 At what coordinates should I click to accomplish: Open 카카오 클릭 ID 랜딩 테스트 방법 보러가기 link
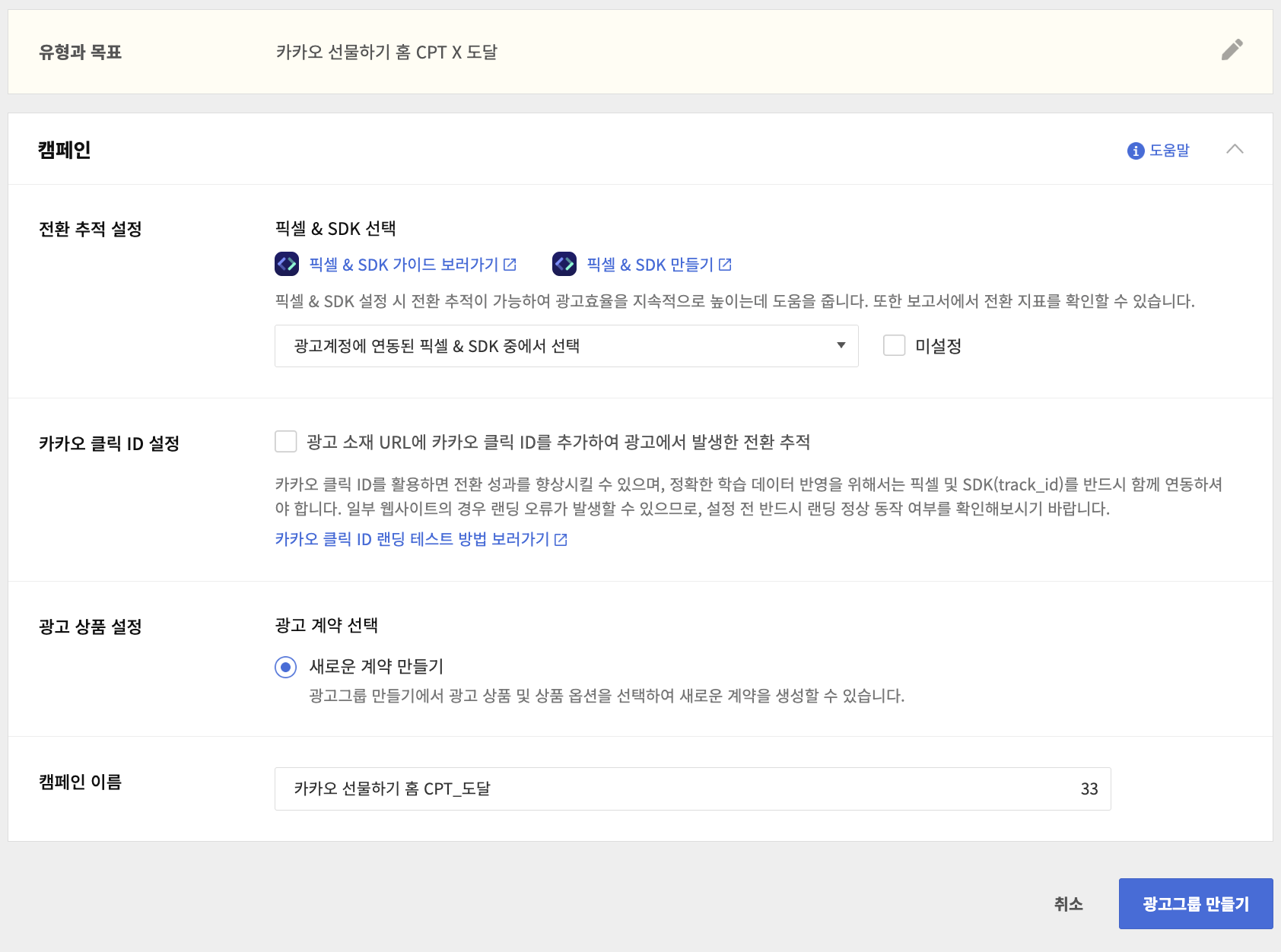(x=412, y=539)
